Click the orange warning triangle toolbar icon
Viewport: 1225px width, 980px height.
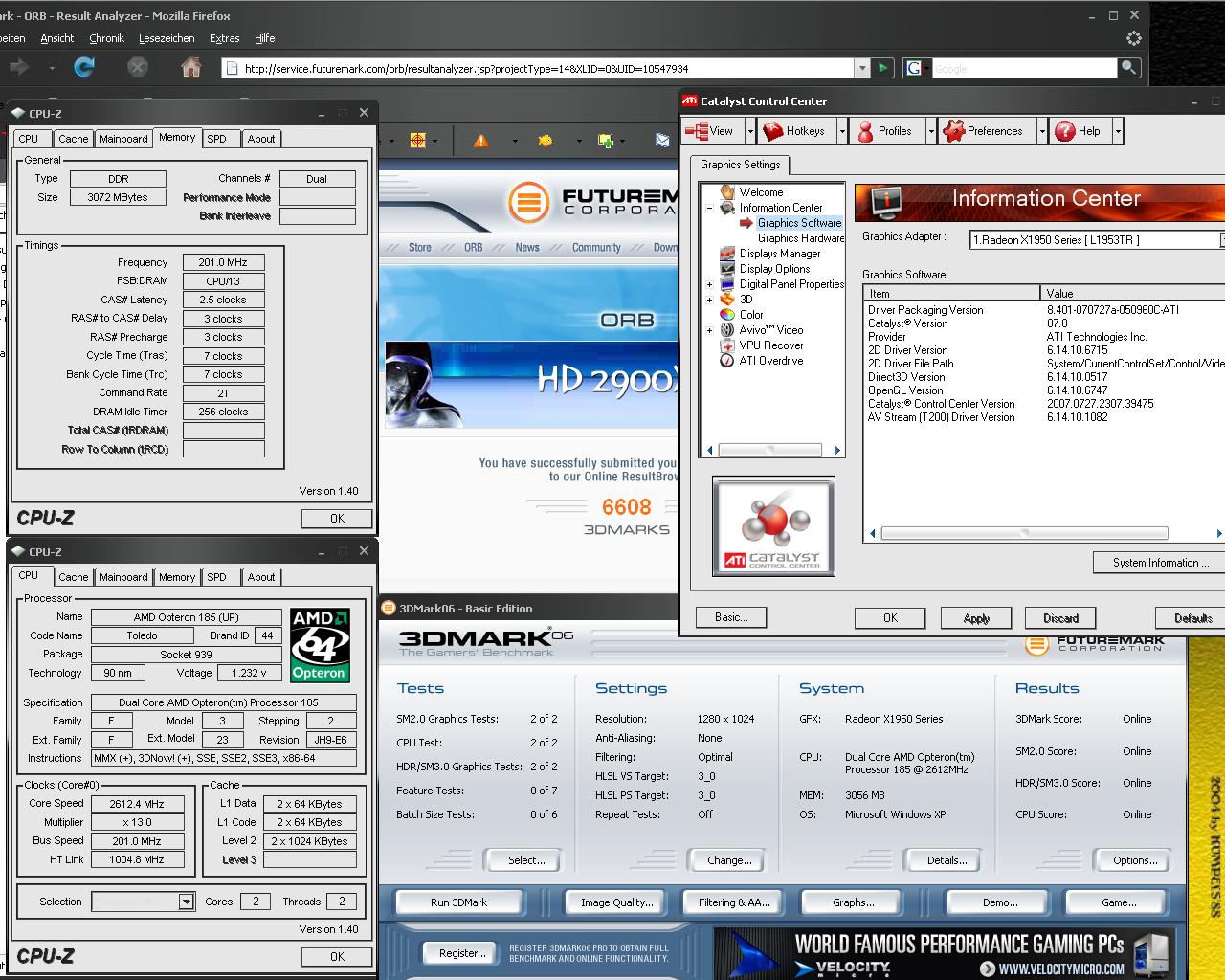point(480,141)
